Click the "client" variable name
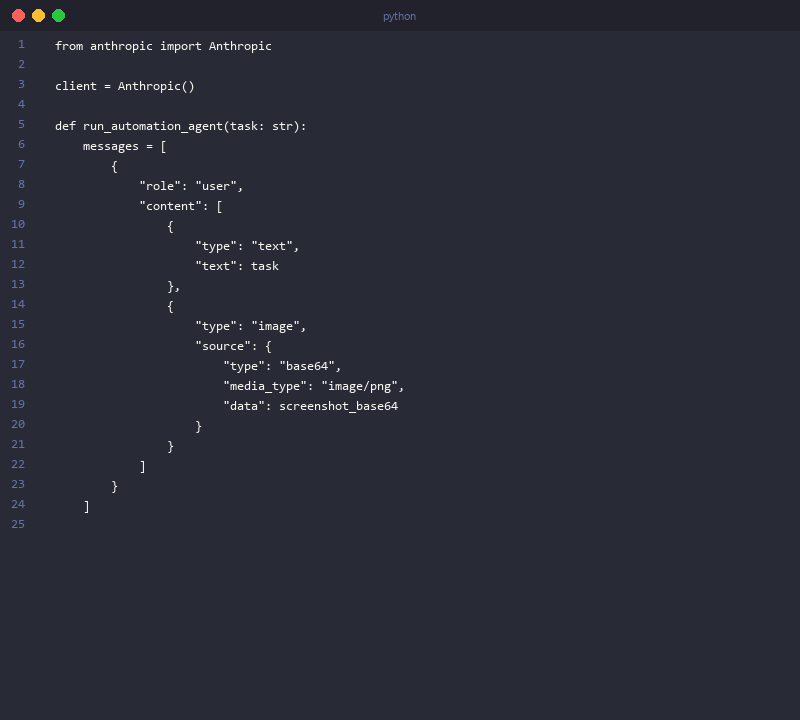This screenshot has width=800, height=720. coord(76,86)
